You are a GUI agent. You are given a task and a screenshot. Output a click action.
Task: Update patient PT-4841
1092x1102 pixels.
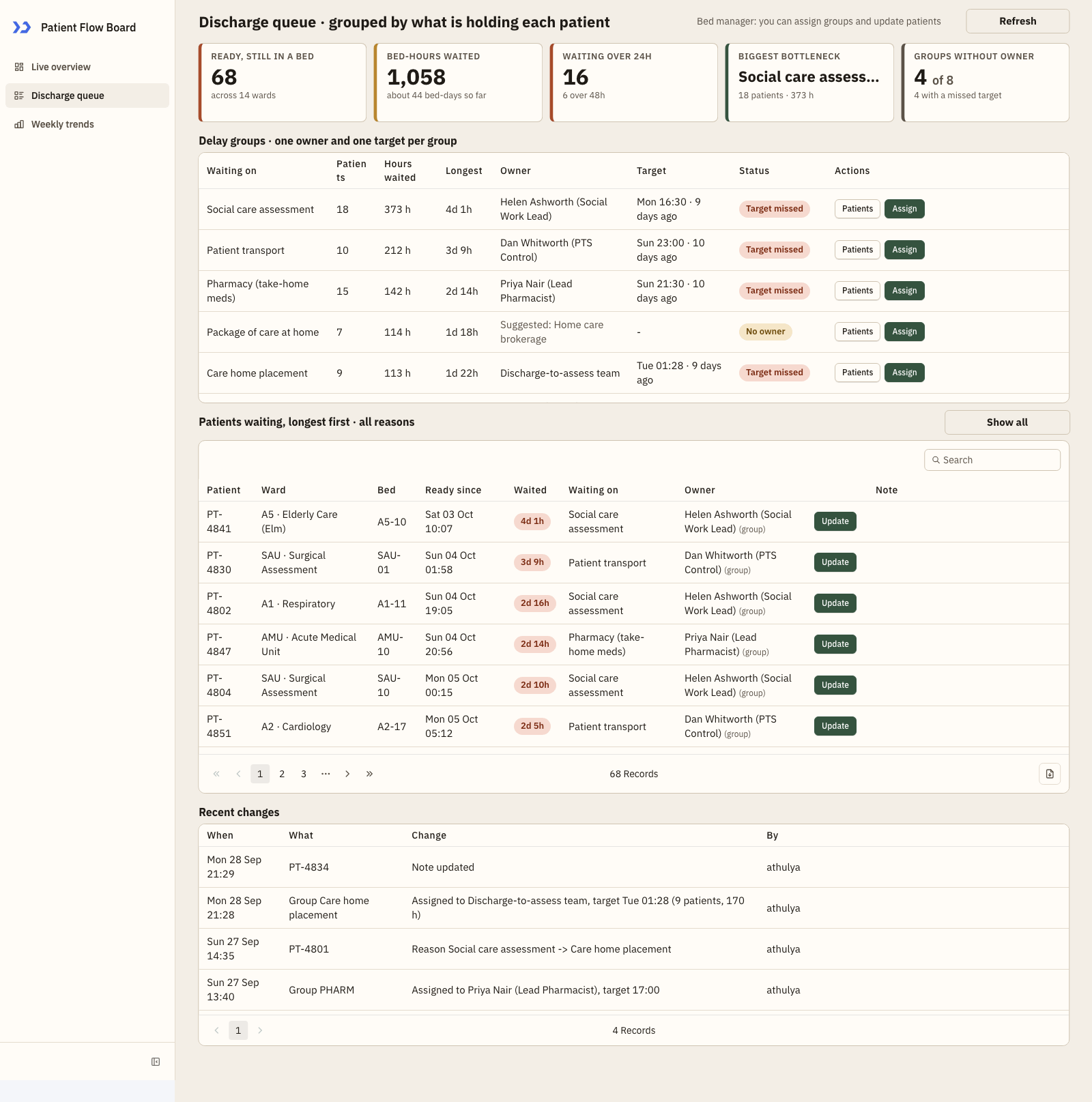tap(835, 521)
